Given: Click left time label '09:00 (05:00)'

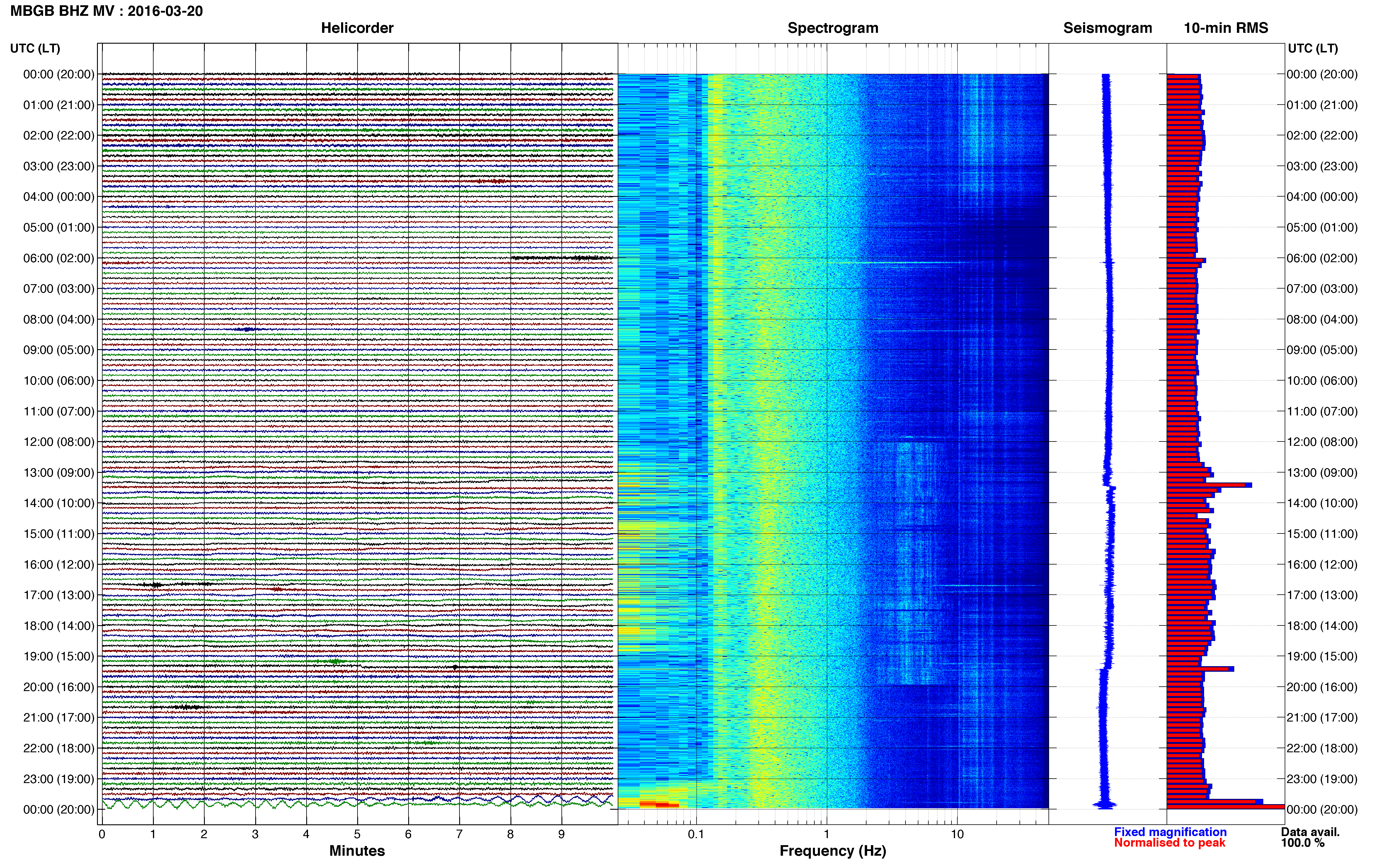Looking at the screenshot, I should (59, 350).
